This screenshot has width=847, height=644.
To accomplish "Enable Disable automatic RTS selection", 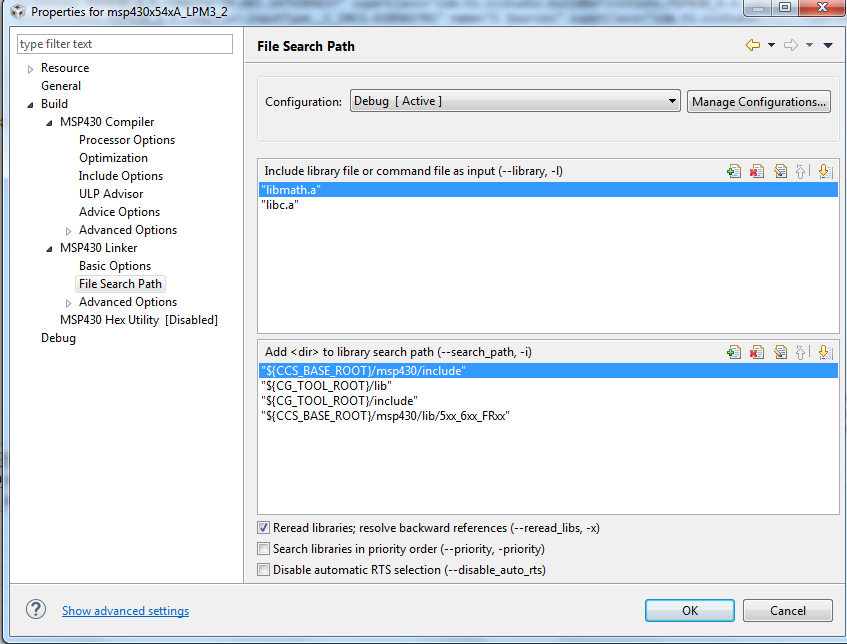I will pos(263,570).
